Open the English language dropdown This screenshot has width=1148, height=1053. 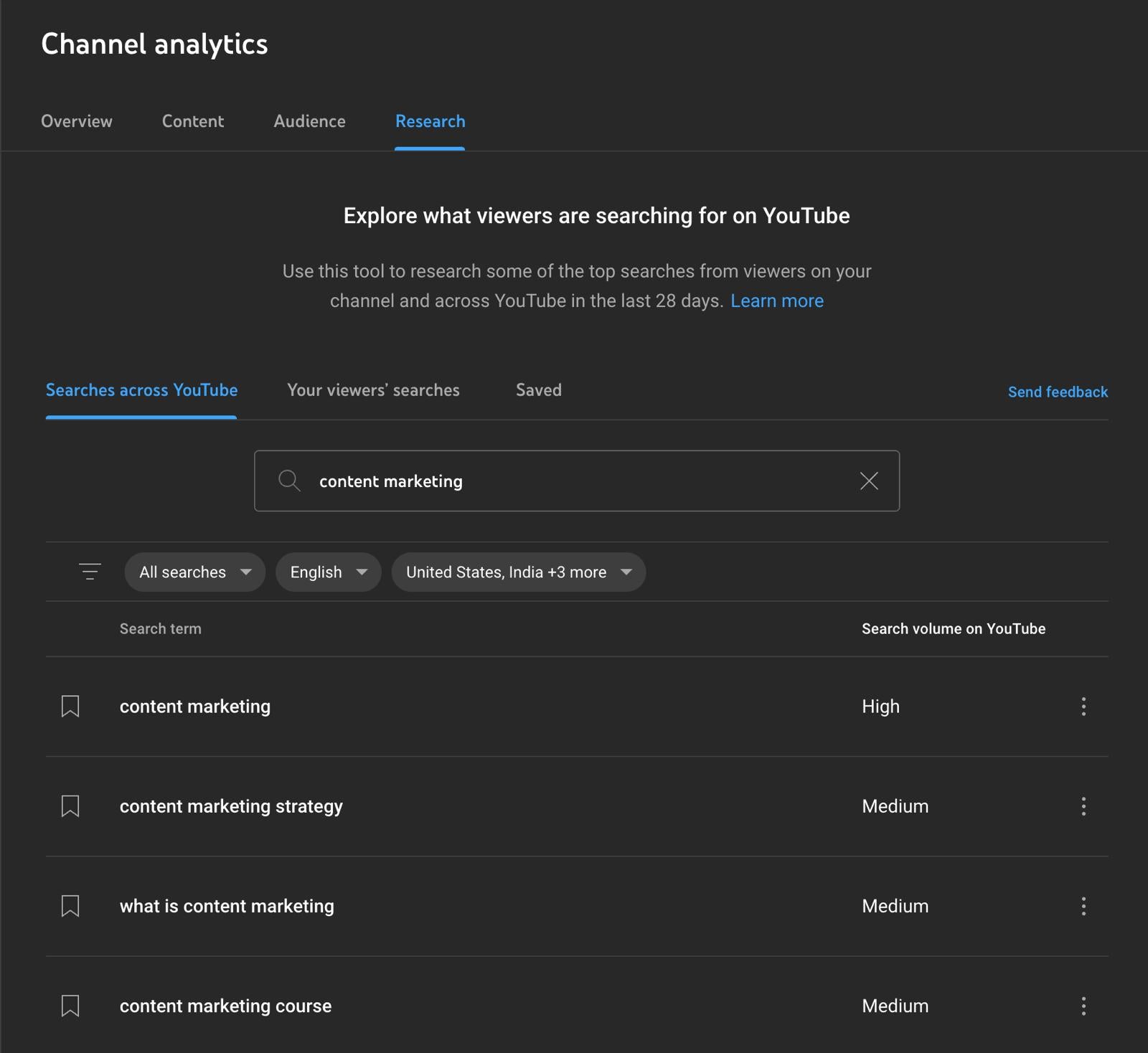click(x=328, y=572)
